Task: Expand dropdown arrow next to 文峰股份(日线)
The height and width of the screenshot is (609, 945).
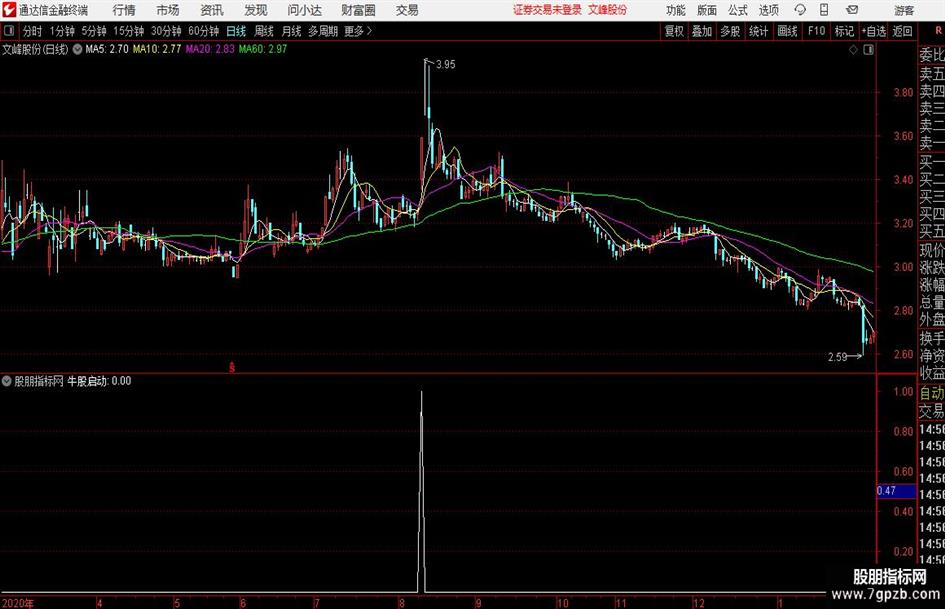Action: (77, 49)
